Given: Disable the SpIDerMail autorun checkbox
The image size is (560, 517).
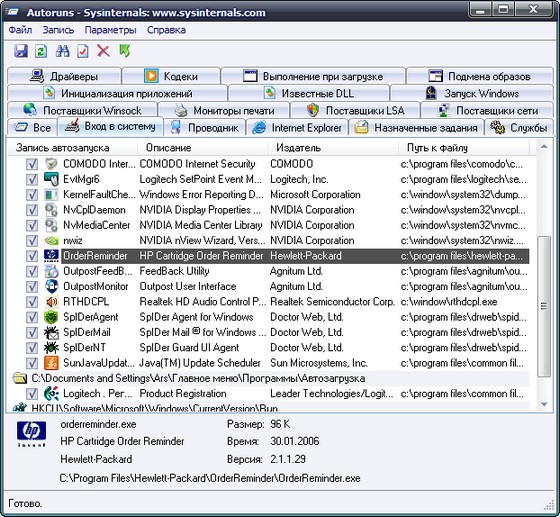Looking at the screenshot, I should [x=32, y=333].
